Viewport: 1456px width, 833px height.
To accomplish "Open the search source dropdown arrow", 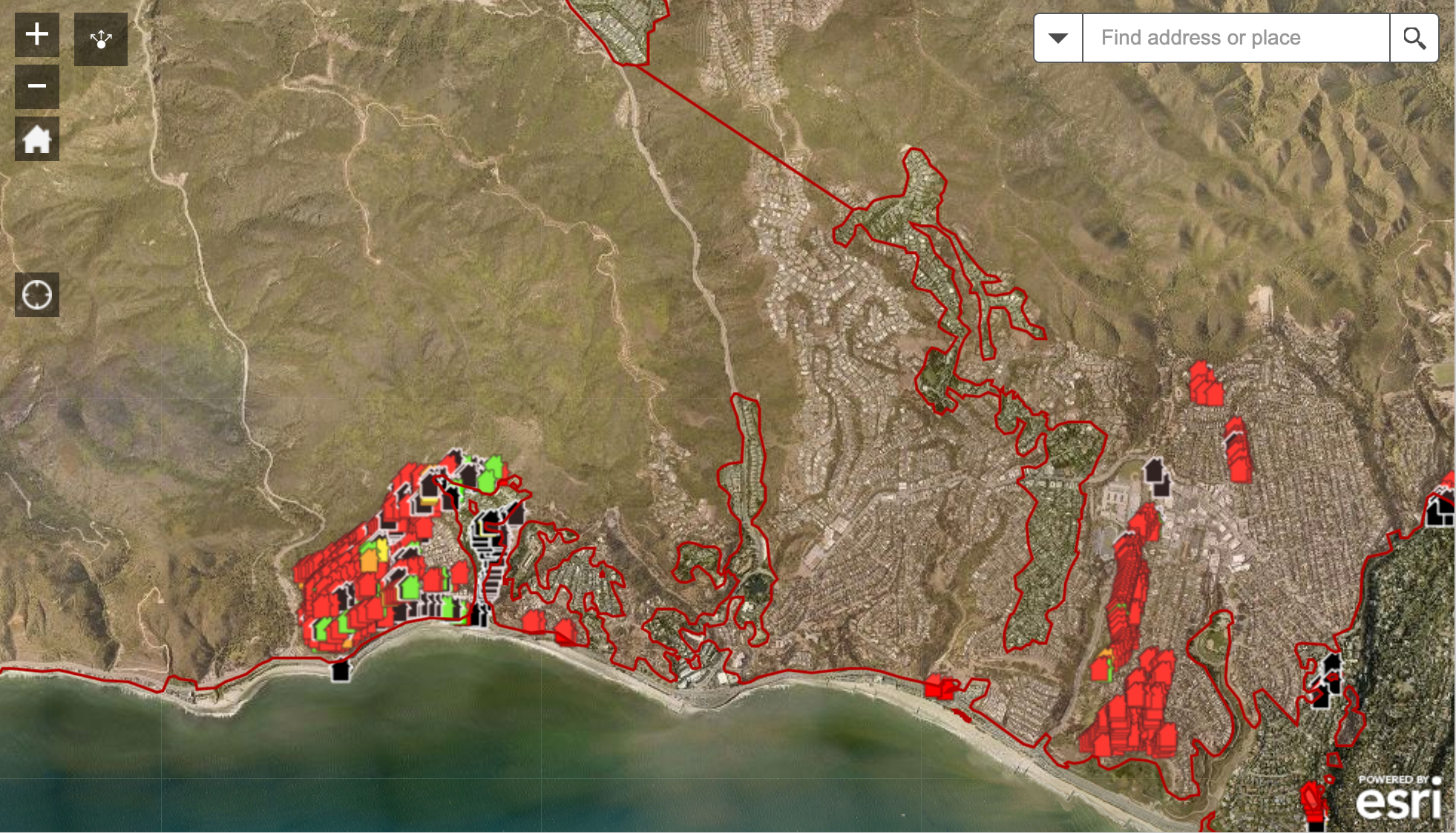I will coord(1058,38).
